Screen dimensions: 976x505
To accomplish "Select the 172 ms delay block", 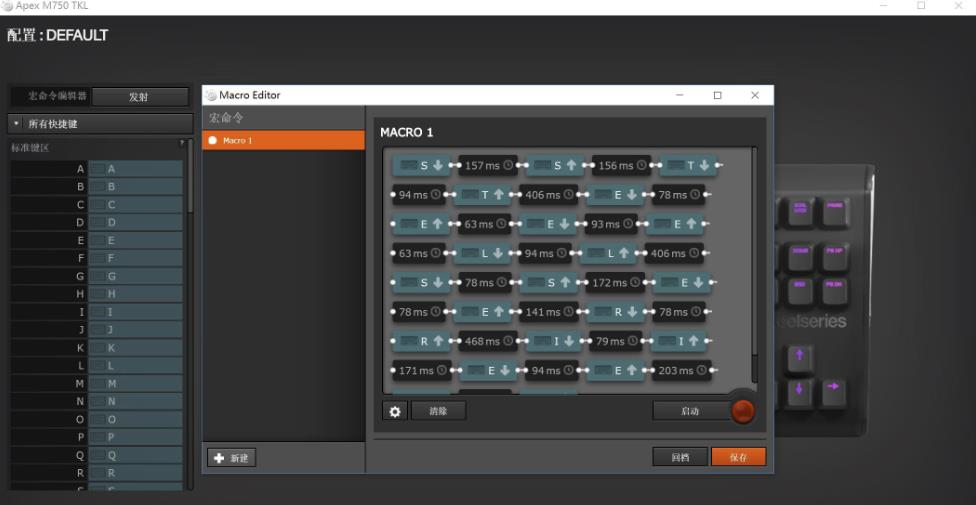I will pos(615,283).
